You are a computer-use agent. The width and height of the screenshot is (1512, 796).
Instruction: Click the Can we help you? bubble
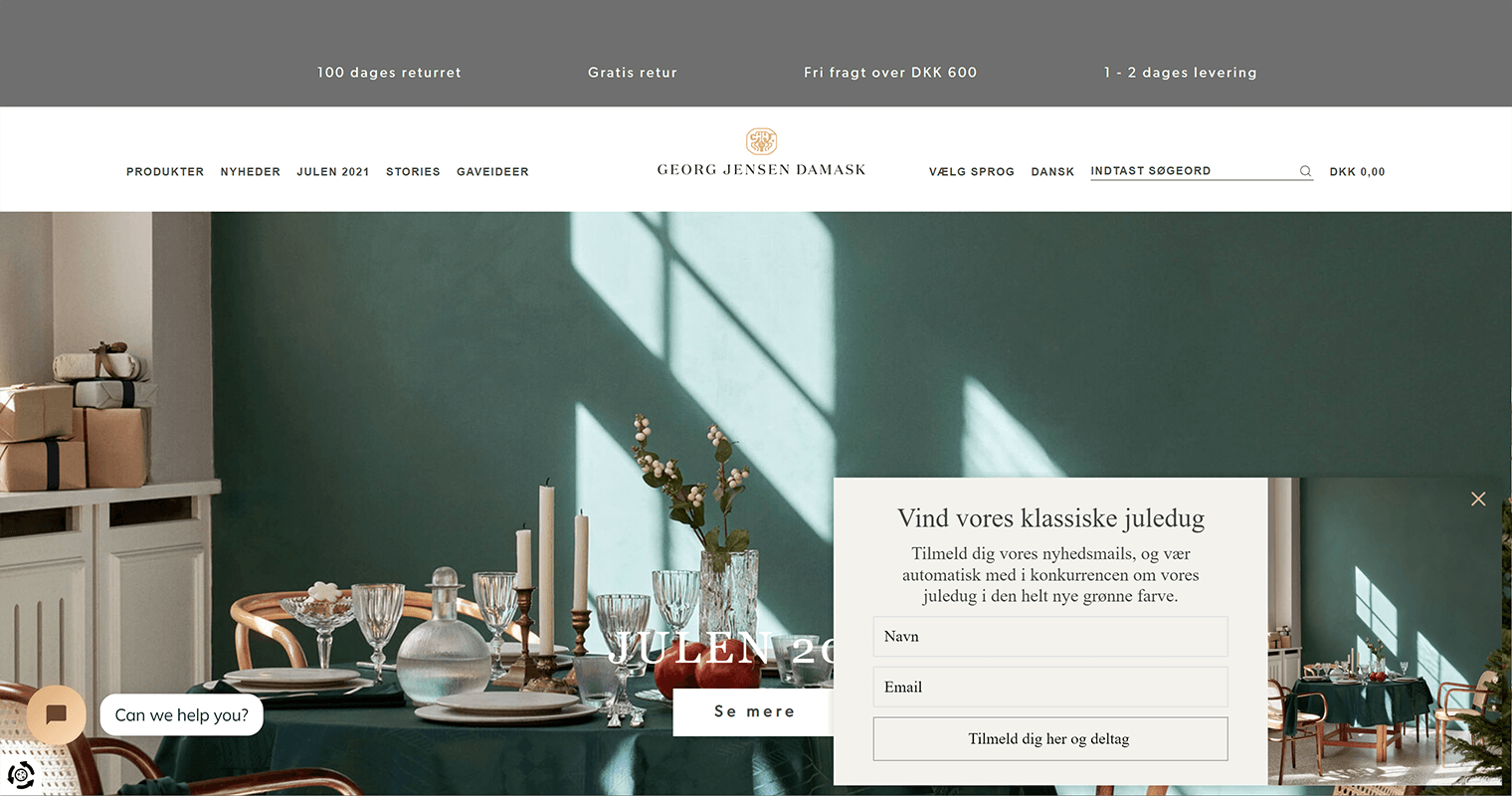click(x=182, y=714)
